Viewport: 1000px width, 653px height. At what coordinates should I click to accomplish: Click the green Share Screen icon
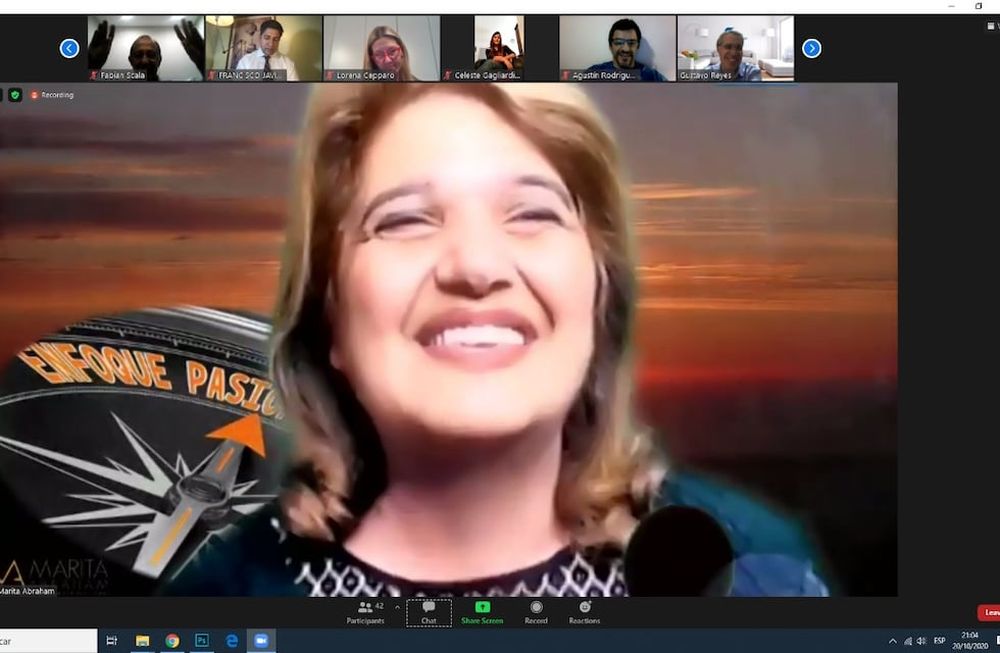[x=482, y=612]
